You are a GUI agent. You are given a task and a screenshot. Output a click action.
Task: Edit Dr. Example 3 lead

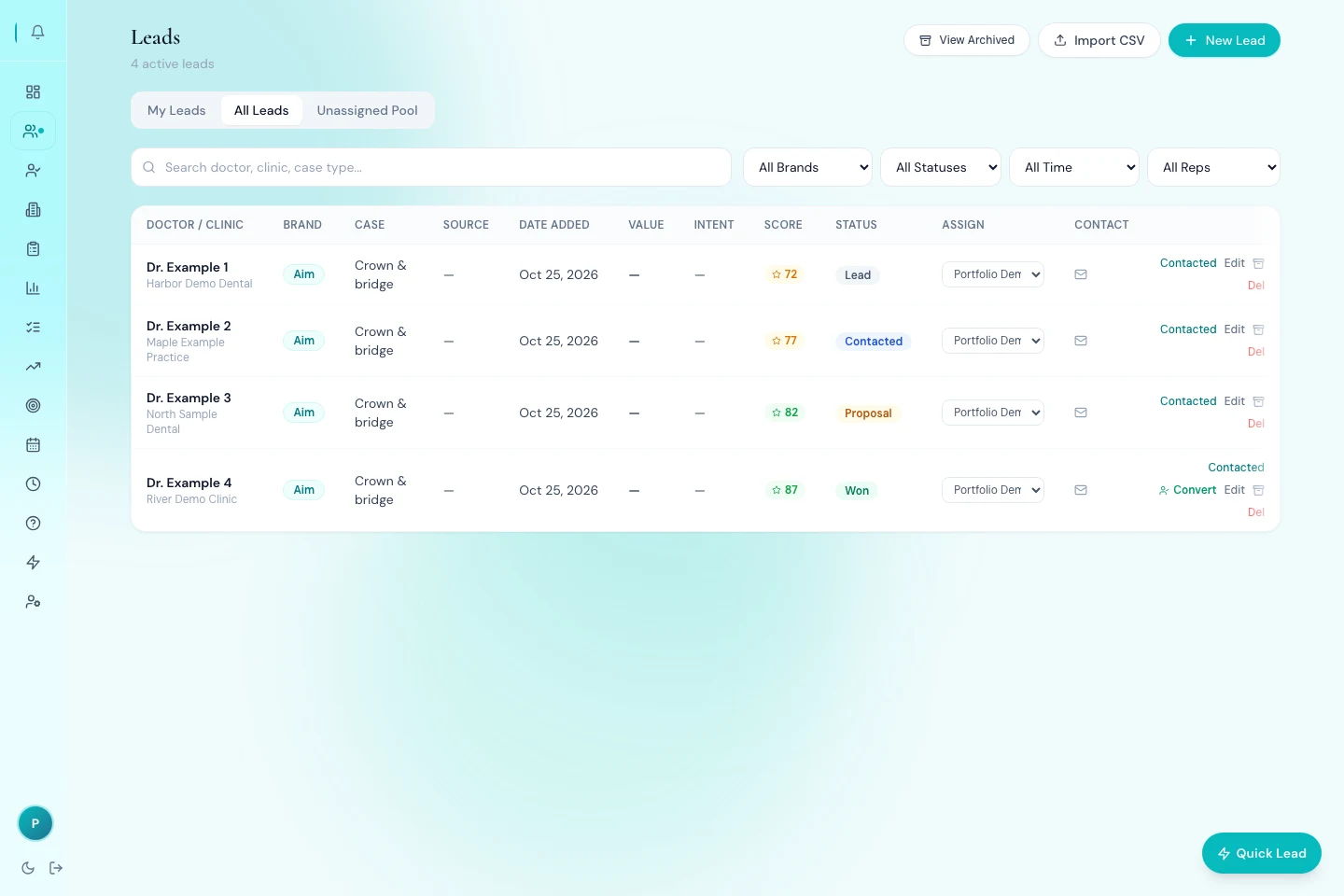point(1234,401)
